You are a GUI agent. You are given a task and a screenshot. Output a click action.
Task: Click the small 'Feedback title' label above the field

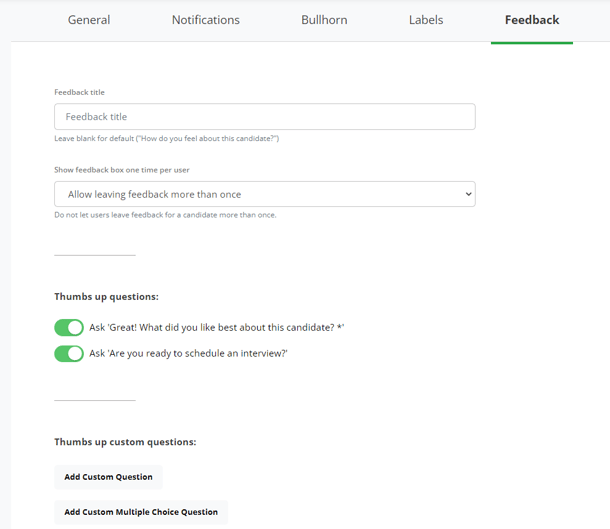[79, 92]
